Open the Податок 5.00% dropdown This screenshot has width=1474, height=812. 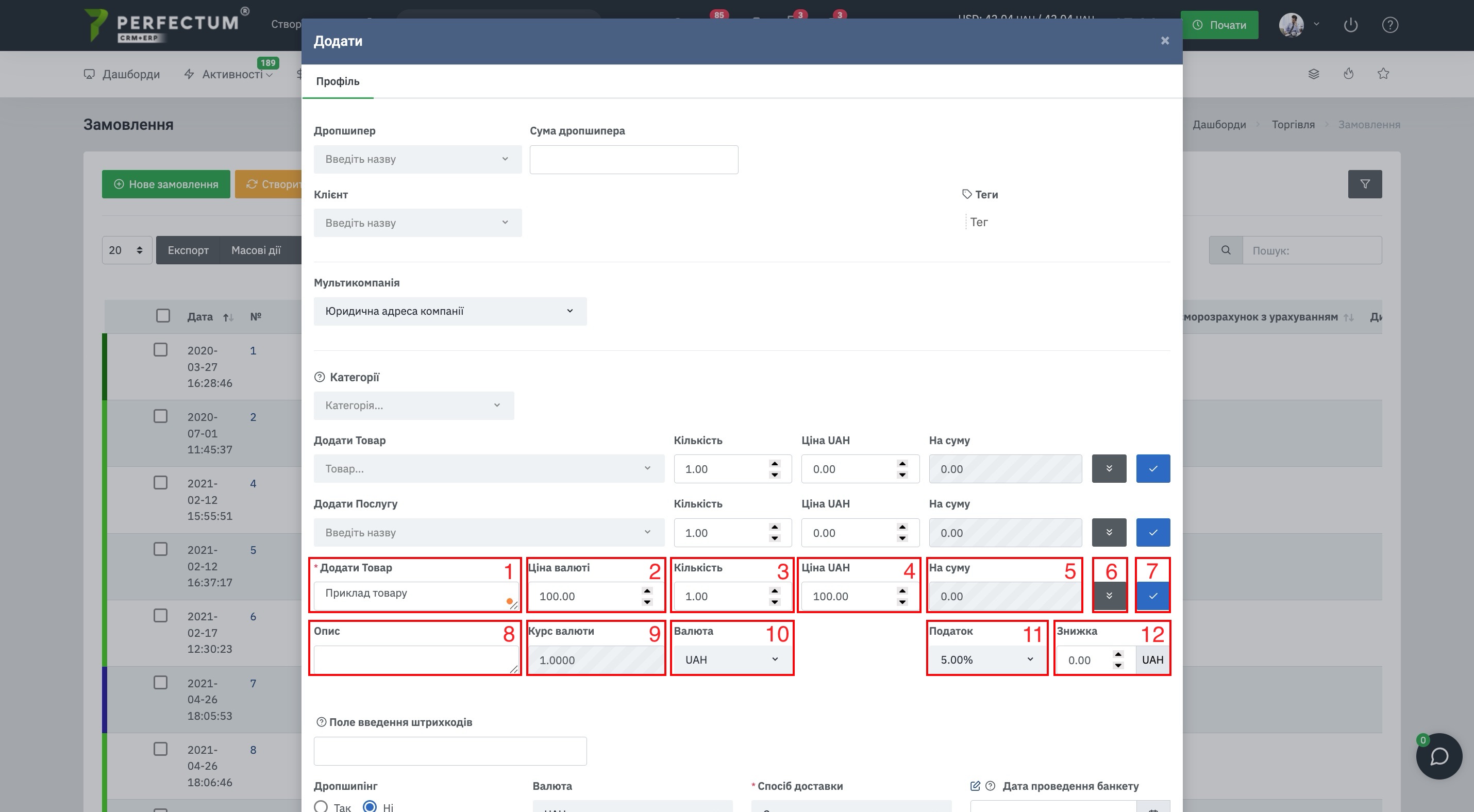pos(986,660)
